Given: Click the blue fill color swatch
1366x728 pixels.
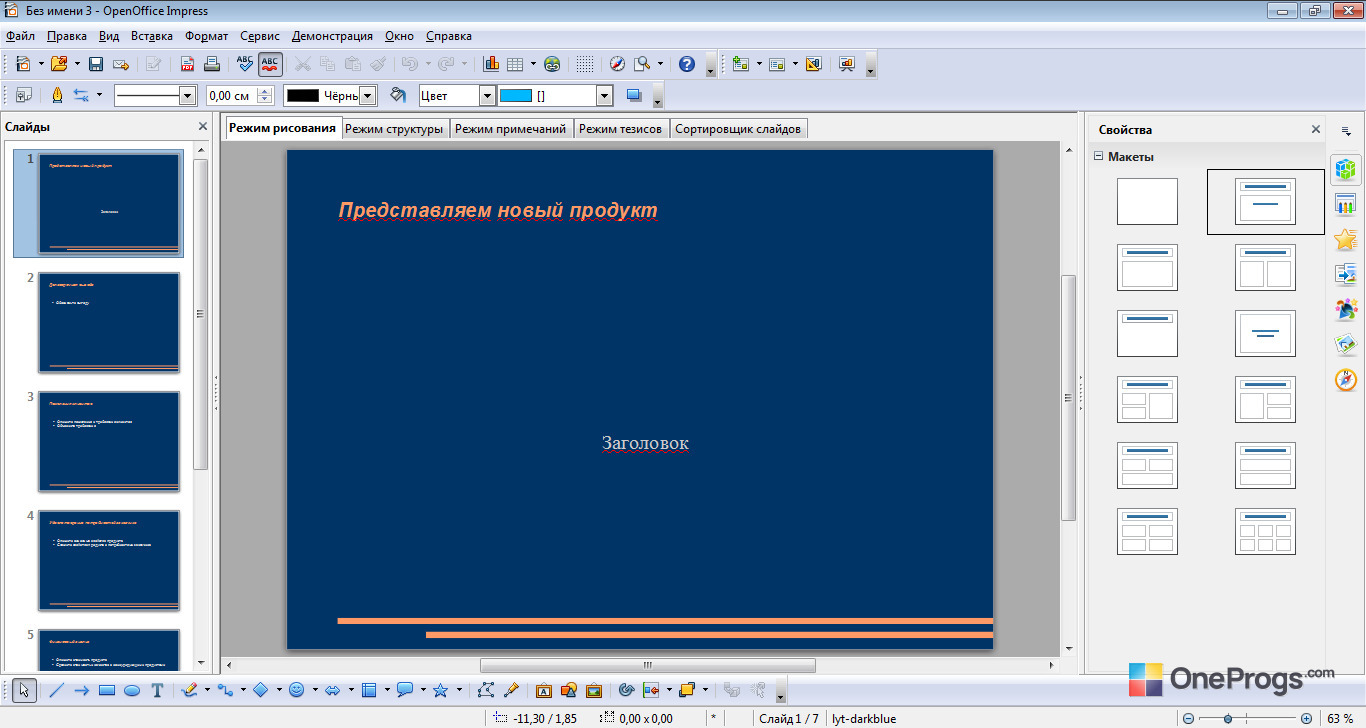Looking at the screenshot, I should click(x=516, y=95).
